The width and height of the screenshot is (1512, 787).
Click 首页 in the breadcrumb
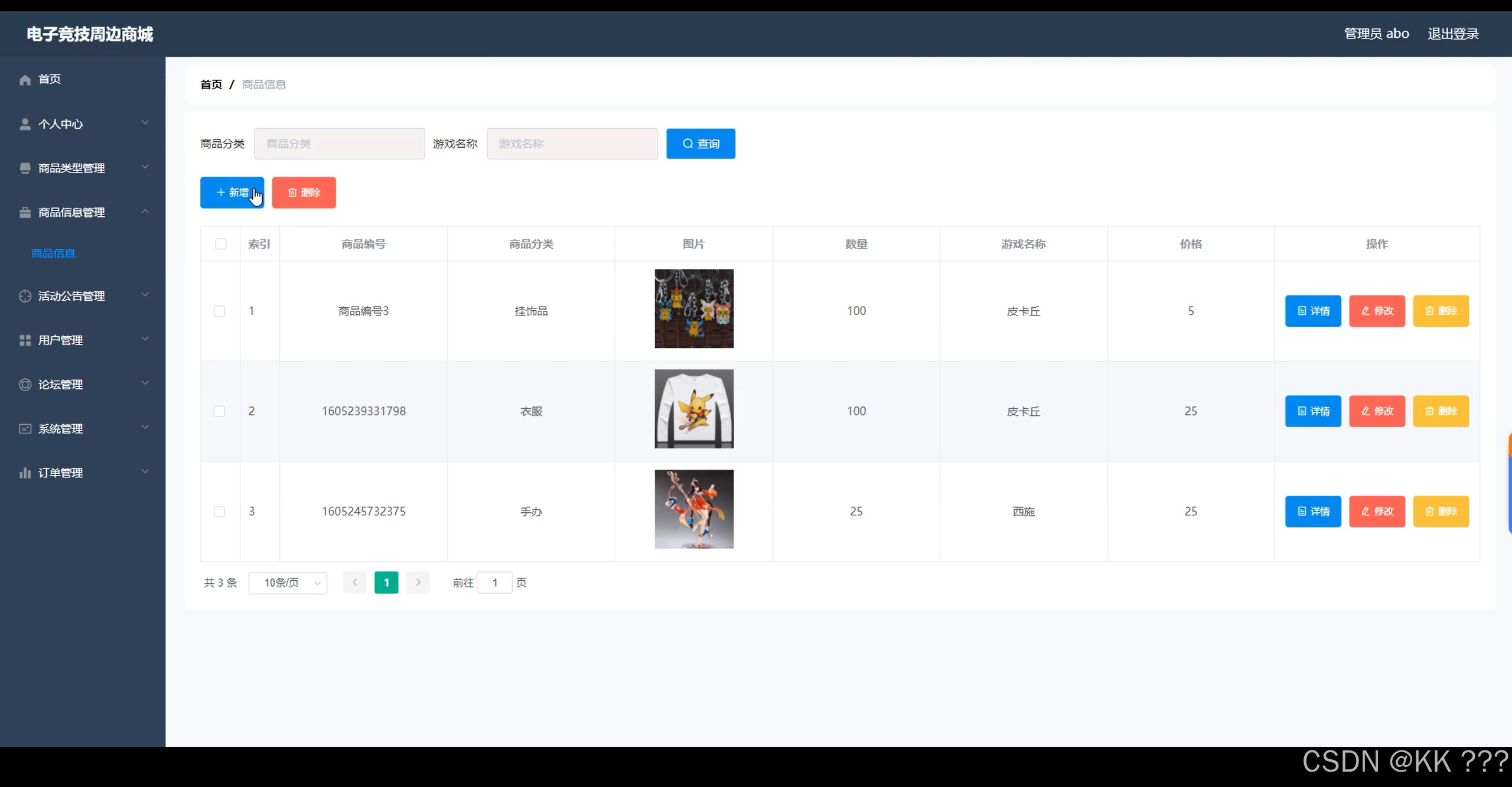pyautogui.click(x=211, y=84)
